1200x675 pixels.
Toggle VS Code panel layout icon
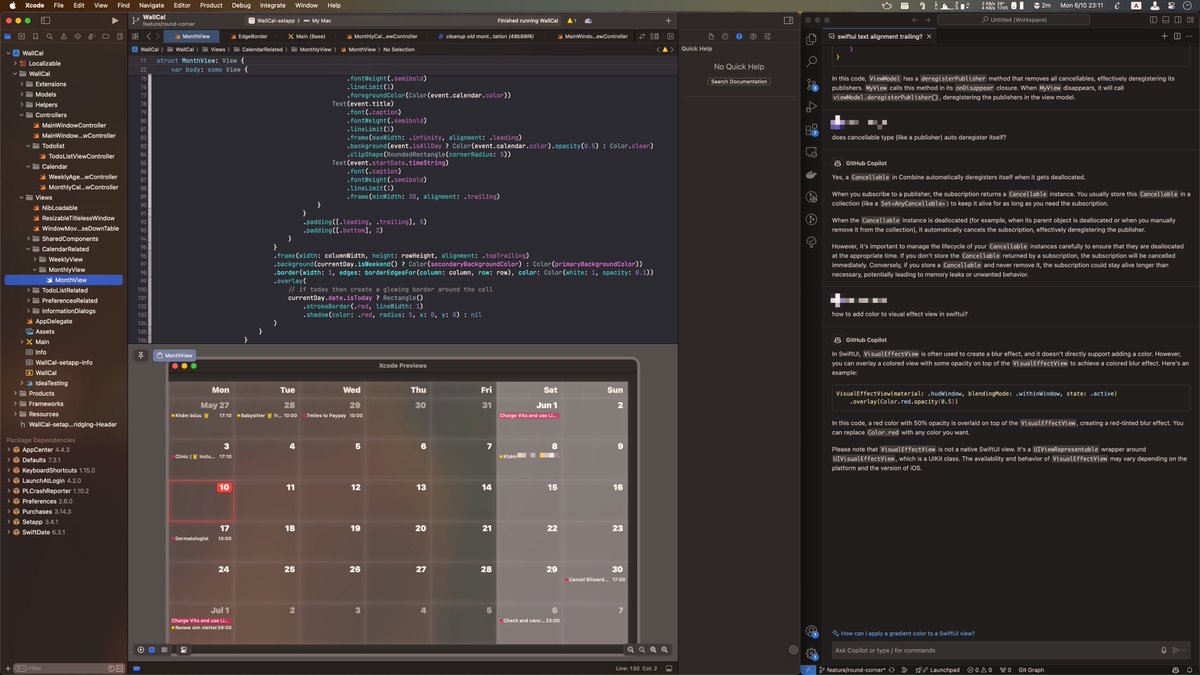1166,20
